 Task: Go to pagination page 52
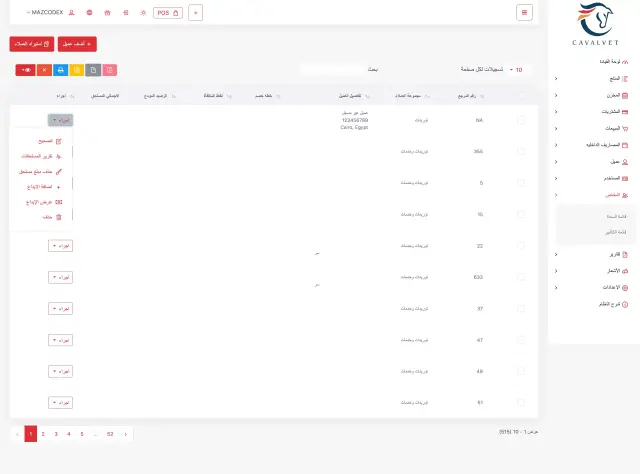coord(110,434)
